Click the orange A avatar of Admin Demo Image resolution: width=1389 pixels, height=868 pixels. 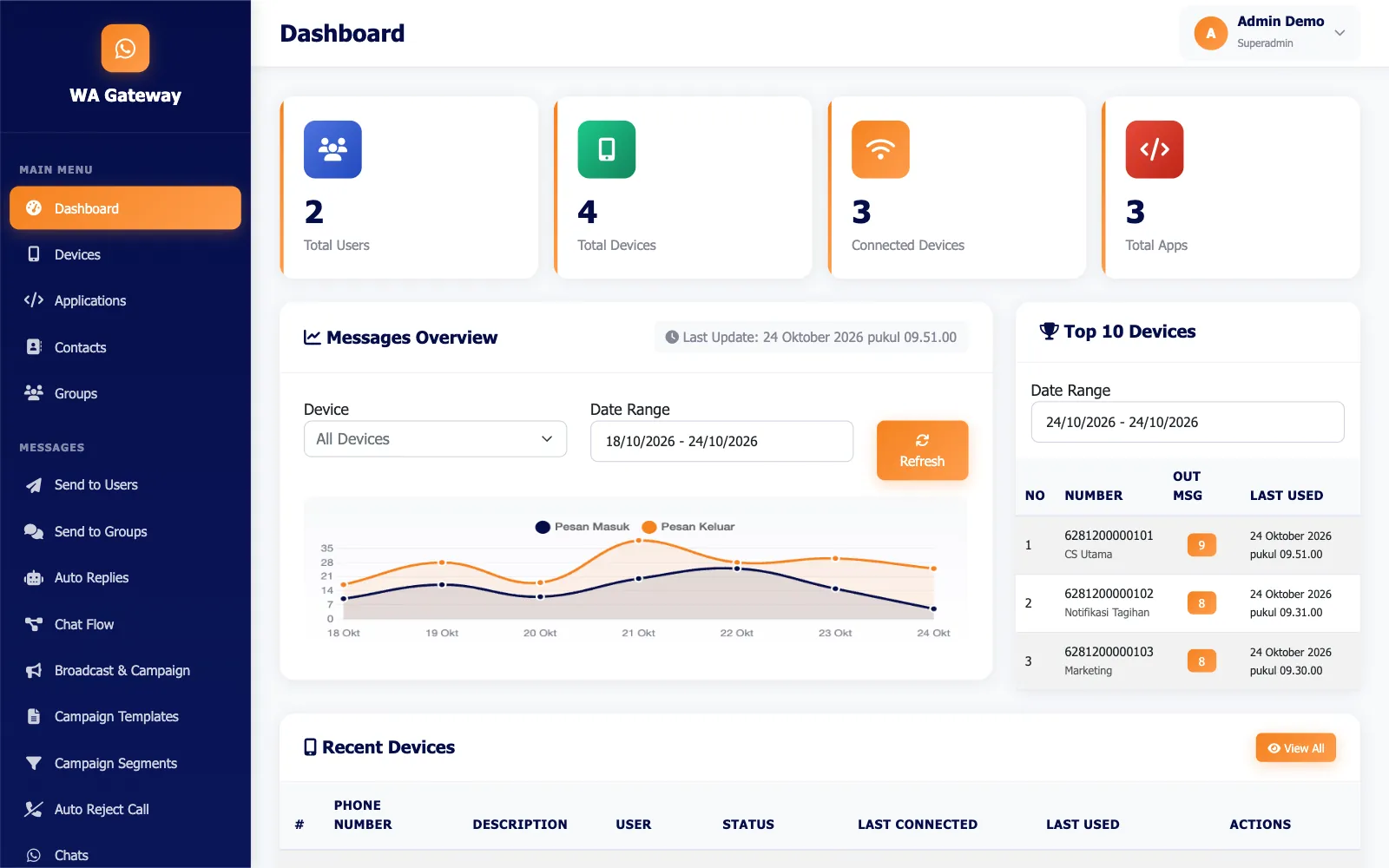[x=1210, y=33]
